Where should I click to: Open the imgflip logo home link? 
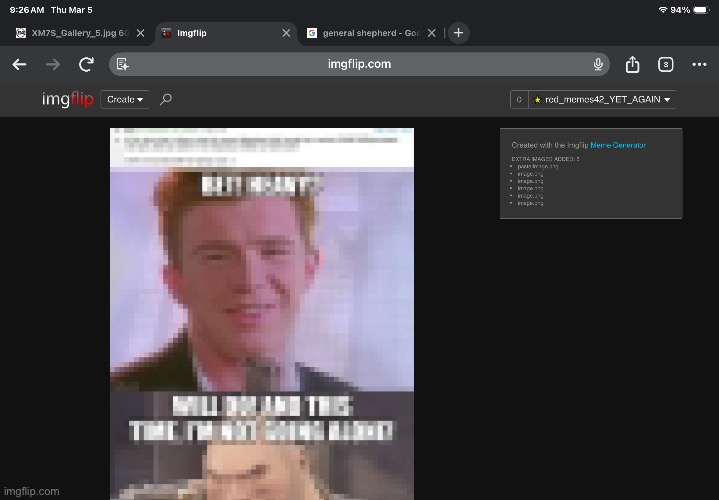(67, 99)
